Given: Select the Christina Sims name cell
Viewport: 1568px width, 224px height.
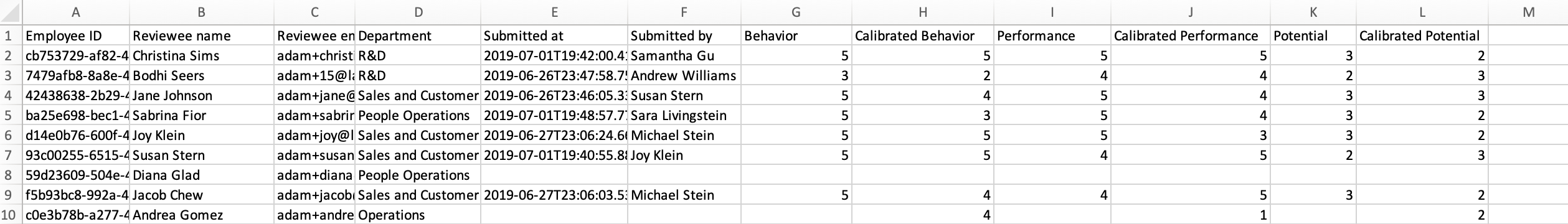Looking at the screenshot, I should pos(202,55).
